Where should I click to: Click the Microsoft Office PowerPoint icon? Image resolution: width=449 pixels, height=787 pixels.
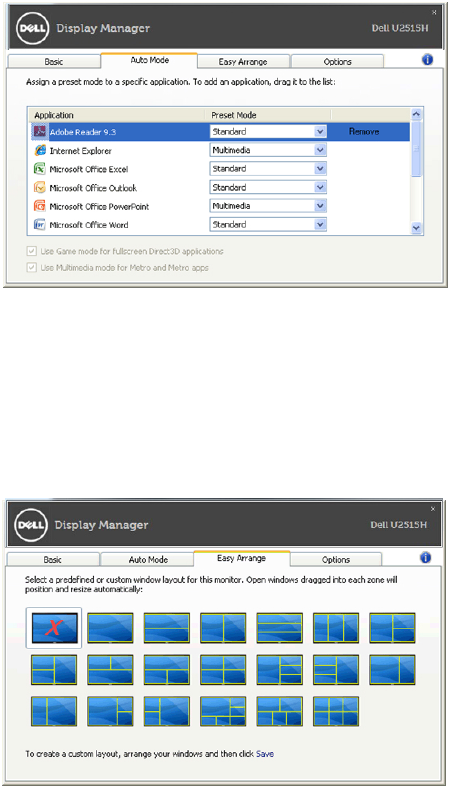(40, 206)
